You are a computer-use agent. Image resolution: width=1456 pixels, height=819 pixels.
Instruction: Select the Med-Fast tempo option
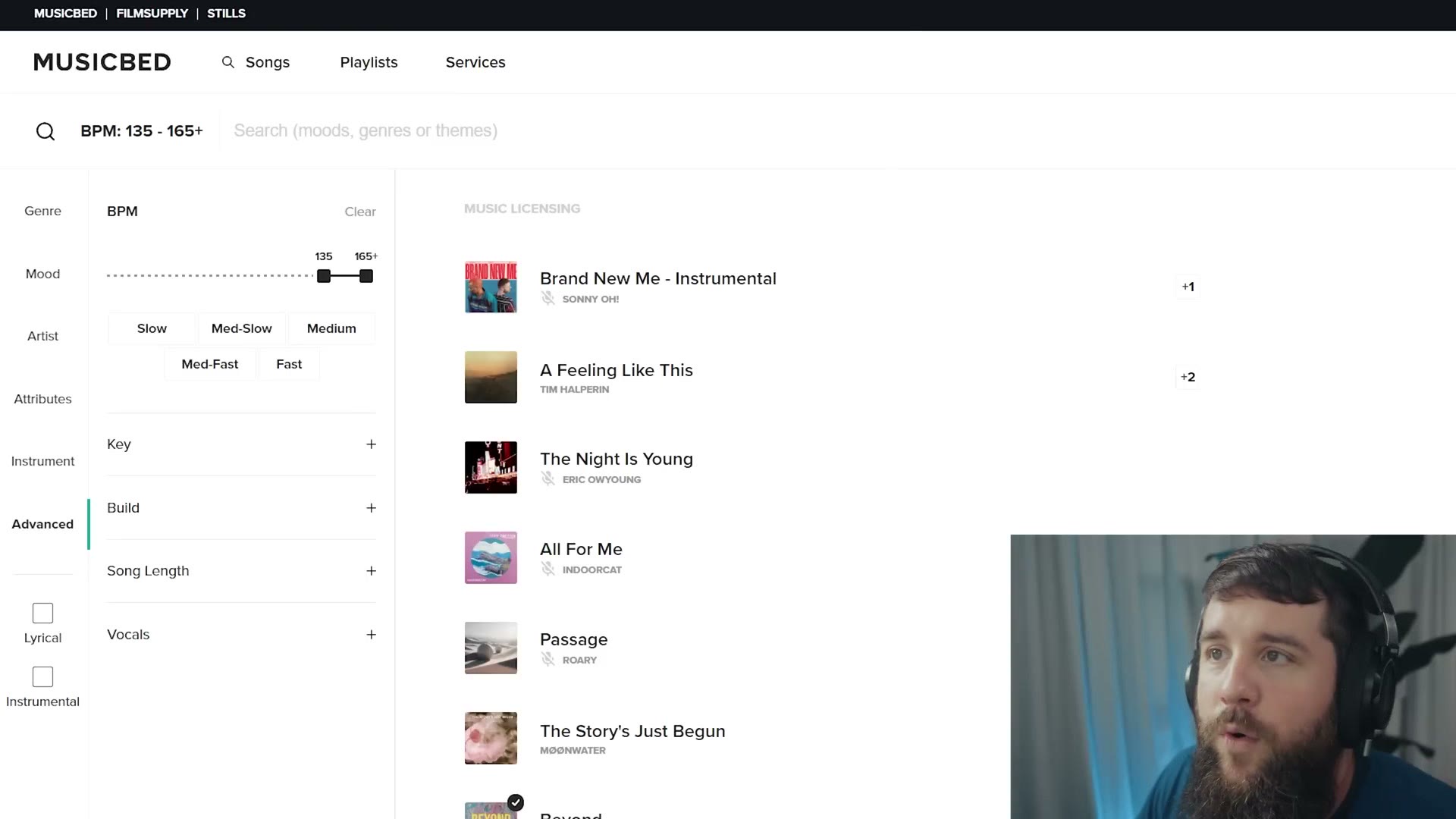pyautogui.click(x=210, y=364)
